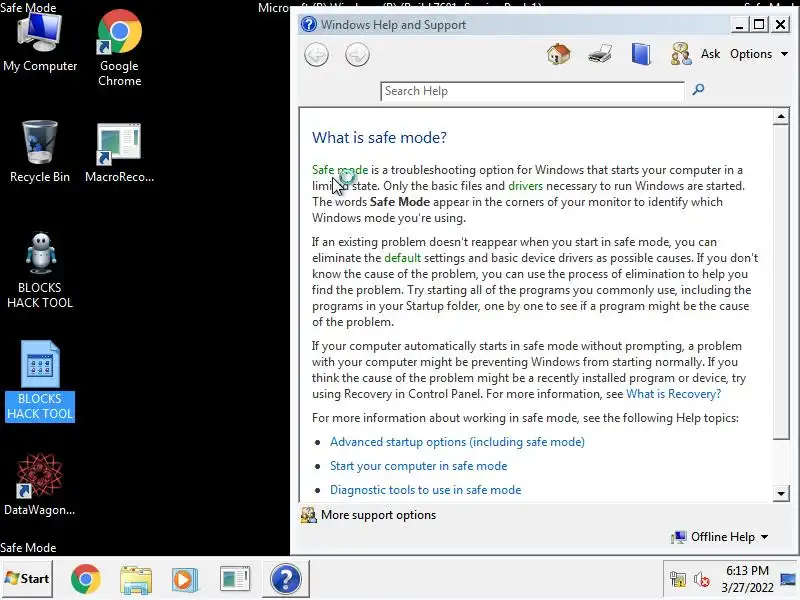Open Help and Support home page icon
Viewport: 800px width, 600px height.
(x=559, y=54)
